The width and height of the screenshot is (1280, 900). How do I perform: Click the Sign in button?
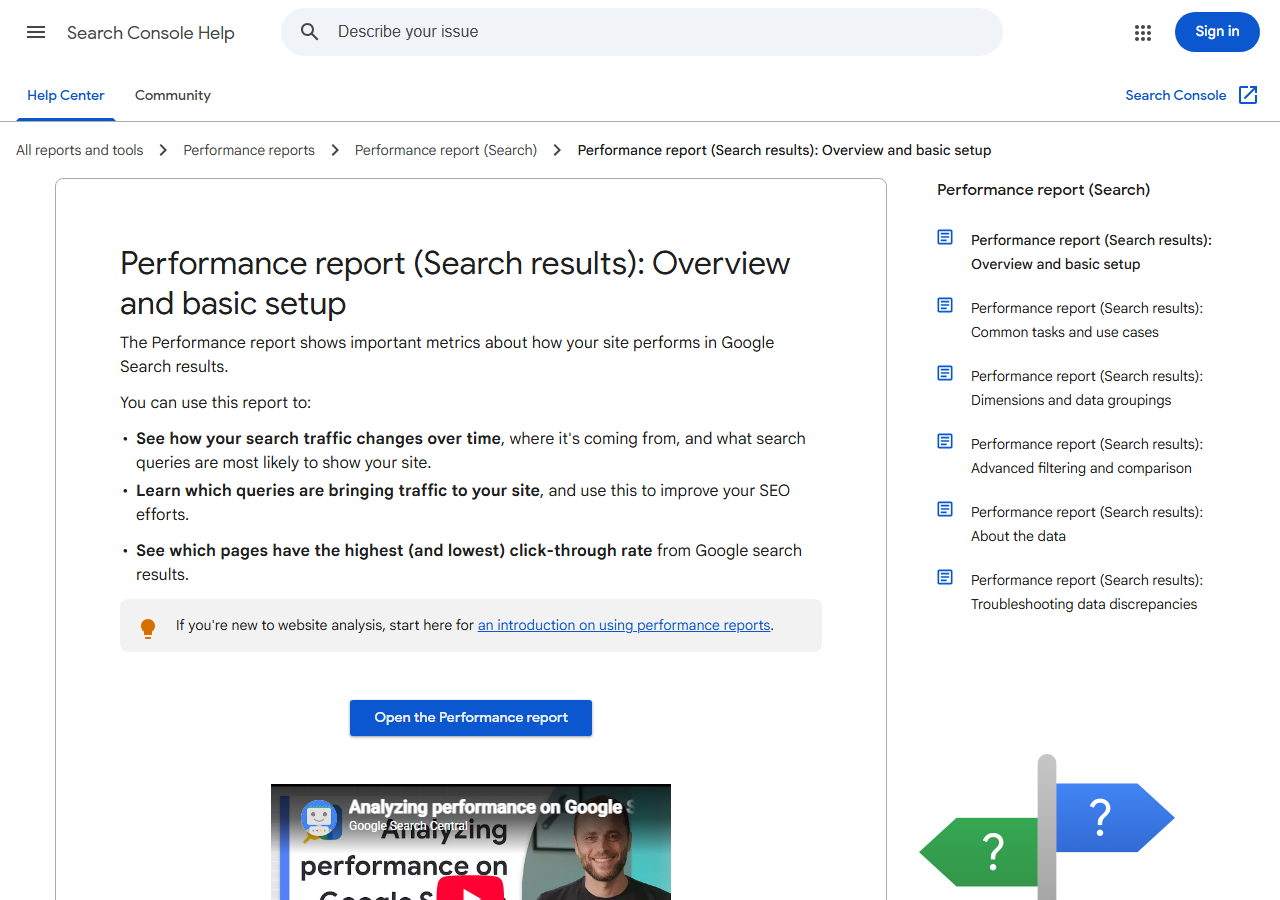click(x=1217, y=32)
